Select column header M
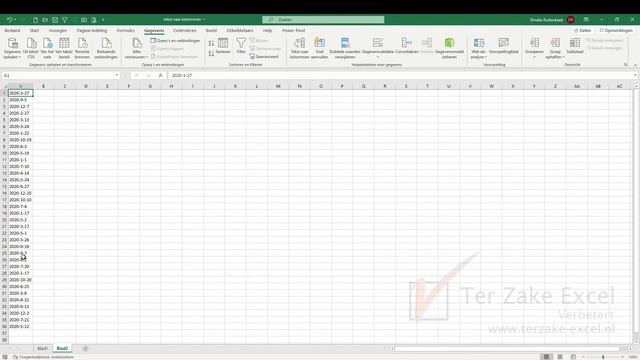 tap(278, 86)
